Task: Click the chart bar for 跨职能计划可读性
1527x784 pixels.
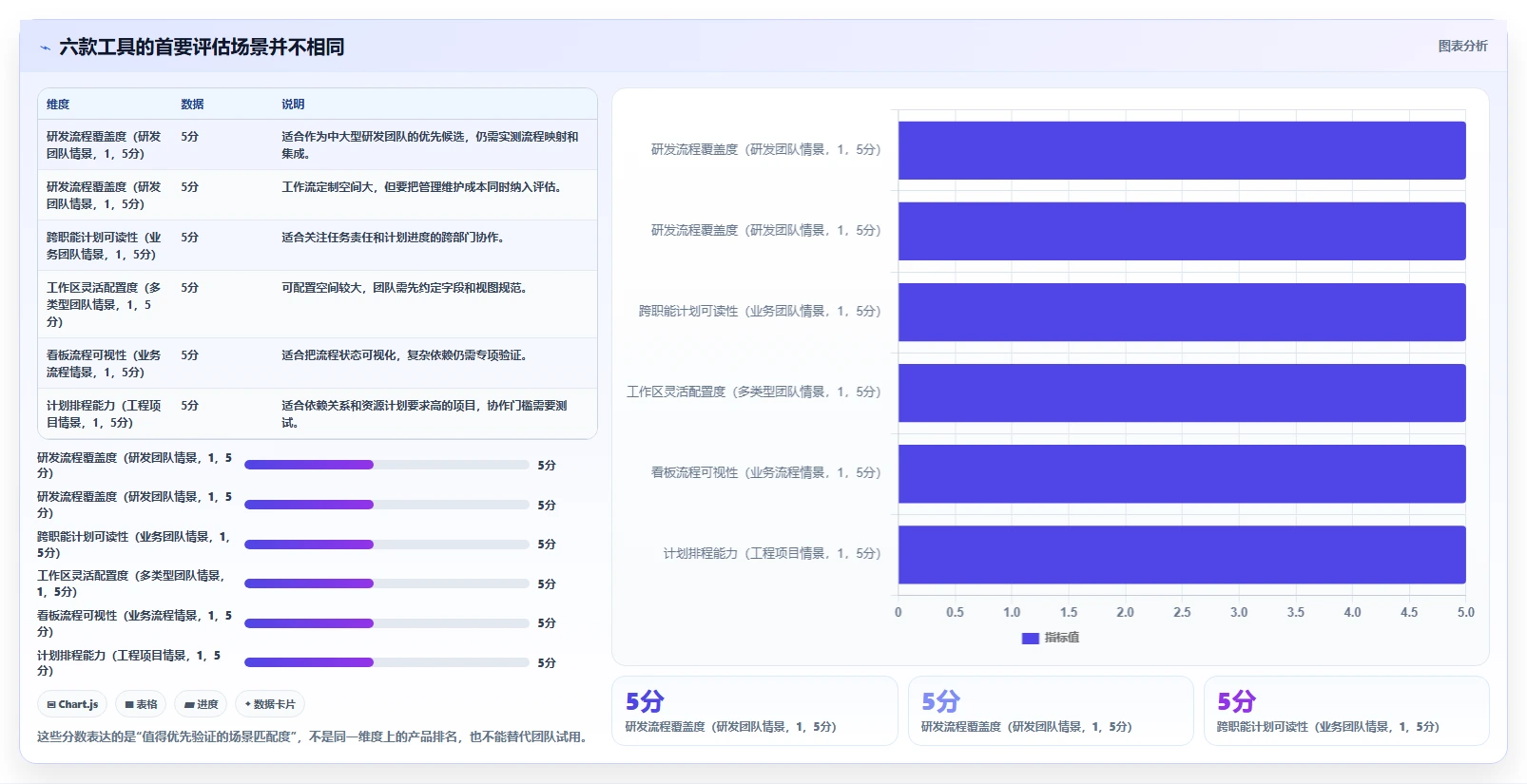Action: [1182, 312]
